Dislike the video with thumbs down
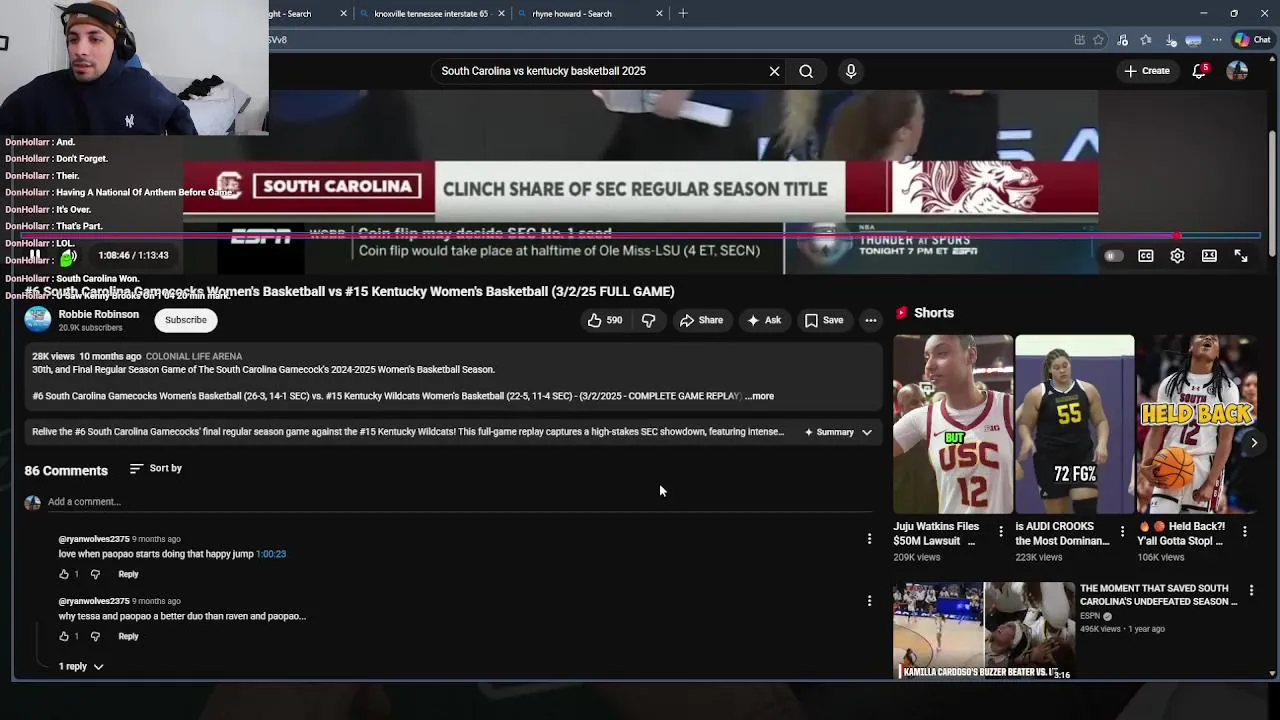This screenshot has height=720, width=1280. tap(648, 320)
